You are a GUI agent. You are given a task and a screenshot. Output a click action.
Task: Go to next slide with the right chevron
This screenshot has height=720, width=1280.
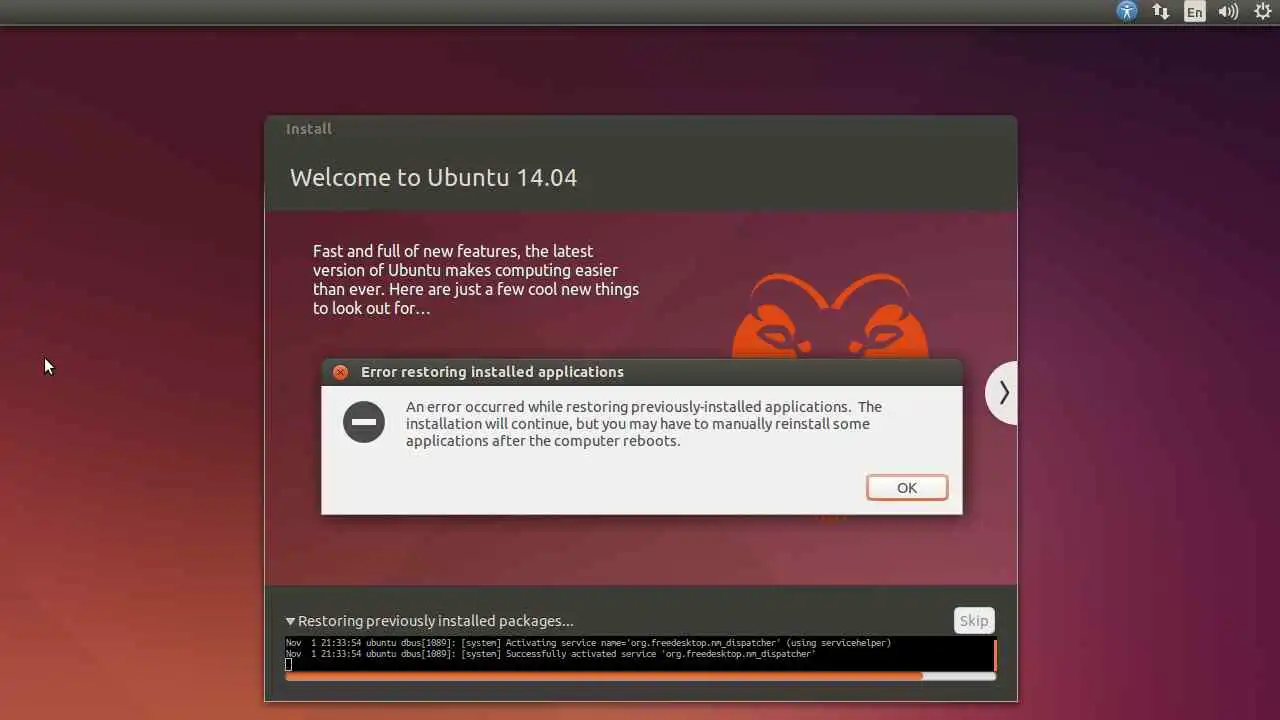(x=1003, y=393)
